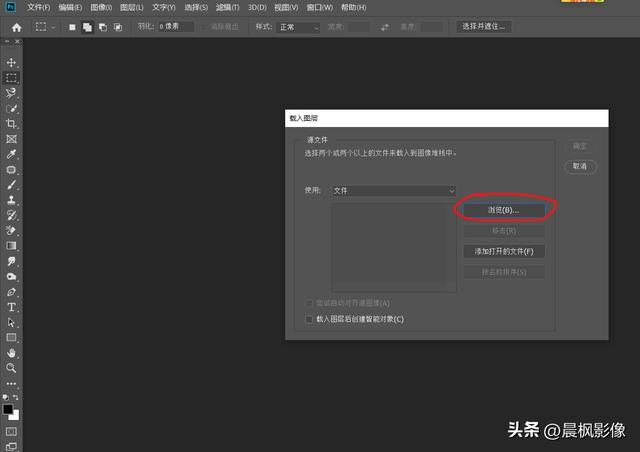Enable 载入图层后创建智能对象(C) checkbox
Viewport: 640px width, 452px height.
309,319
